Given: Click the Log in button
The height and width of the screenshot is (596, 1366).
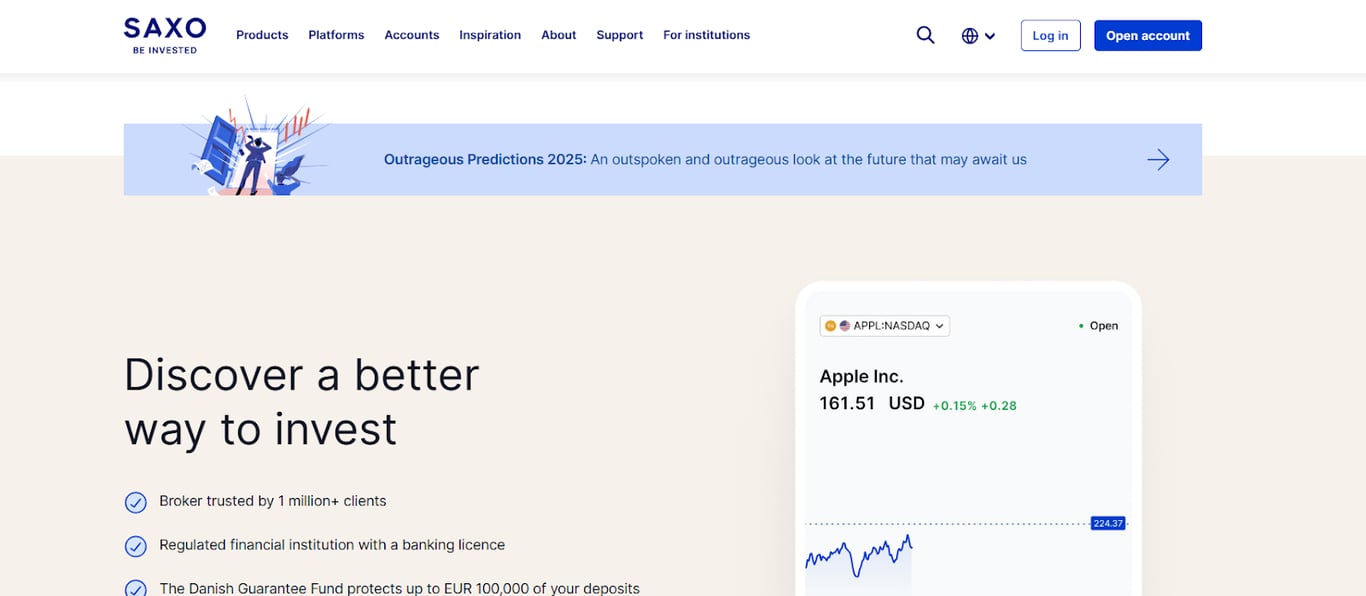Looking at the screenshot, I should click(1050, 35).
